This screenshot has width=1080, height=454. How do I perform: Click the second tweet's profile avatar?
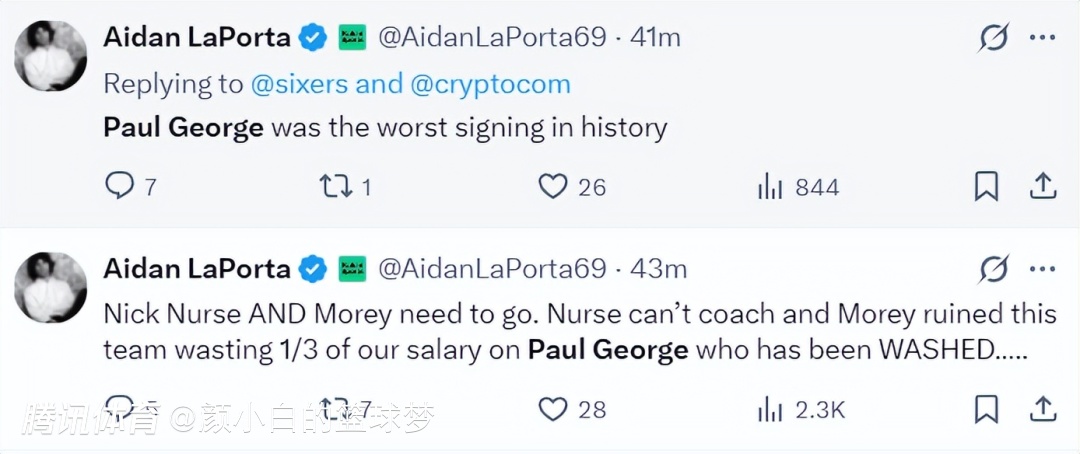coord(50,287)
